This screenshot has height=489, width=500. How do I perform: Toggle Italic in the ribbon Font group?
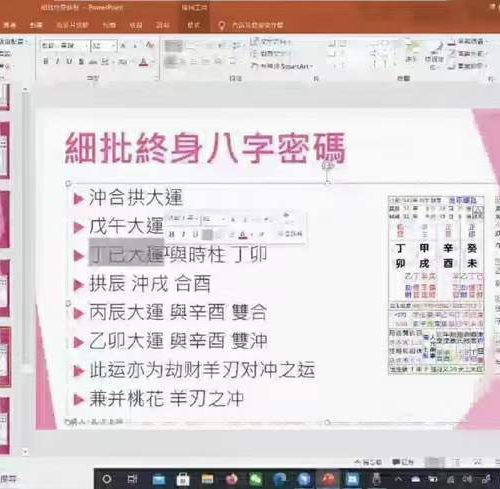point(57,61)
